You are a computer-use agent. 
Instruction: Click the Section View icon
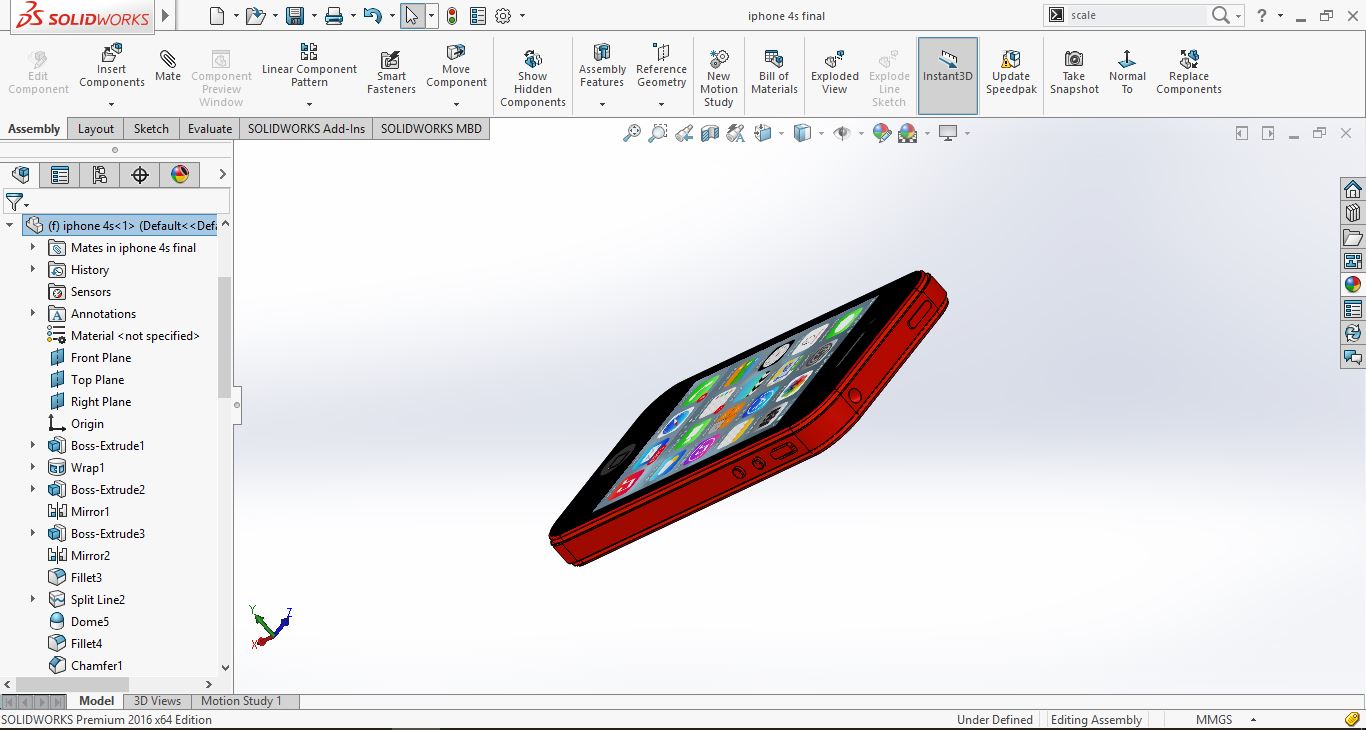(x=710, y=133)
